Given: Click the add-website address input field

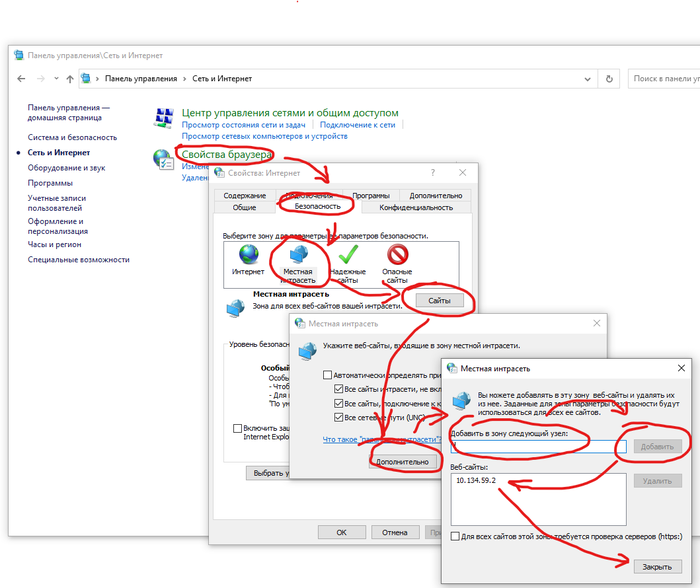Looking at the screenshot, I should click(x=537, y=445).
